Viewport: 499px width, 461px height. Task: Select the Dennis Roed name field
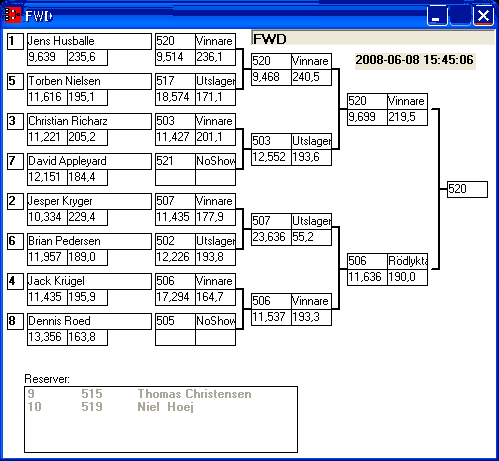click(x=89, y=321)
